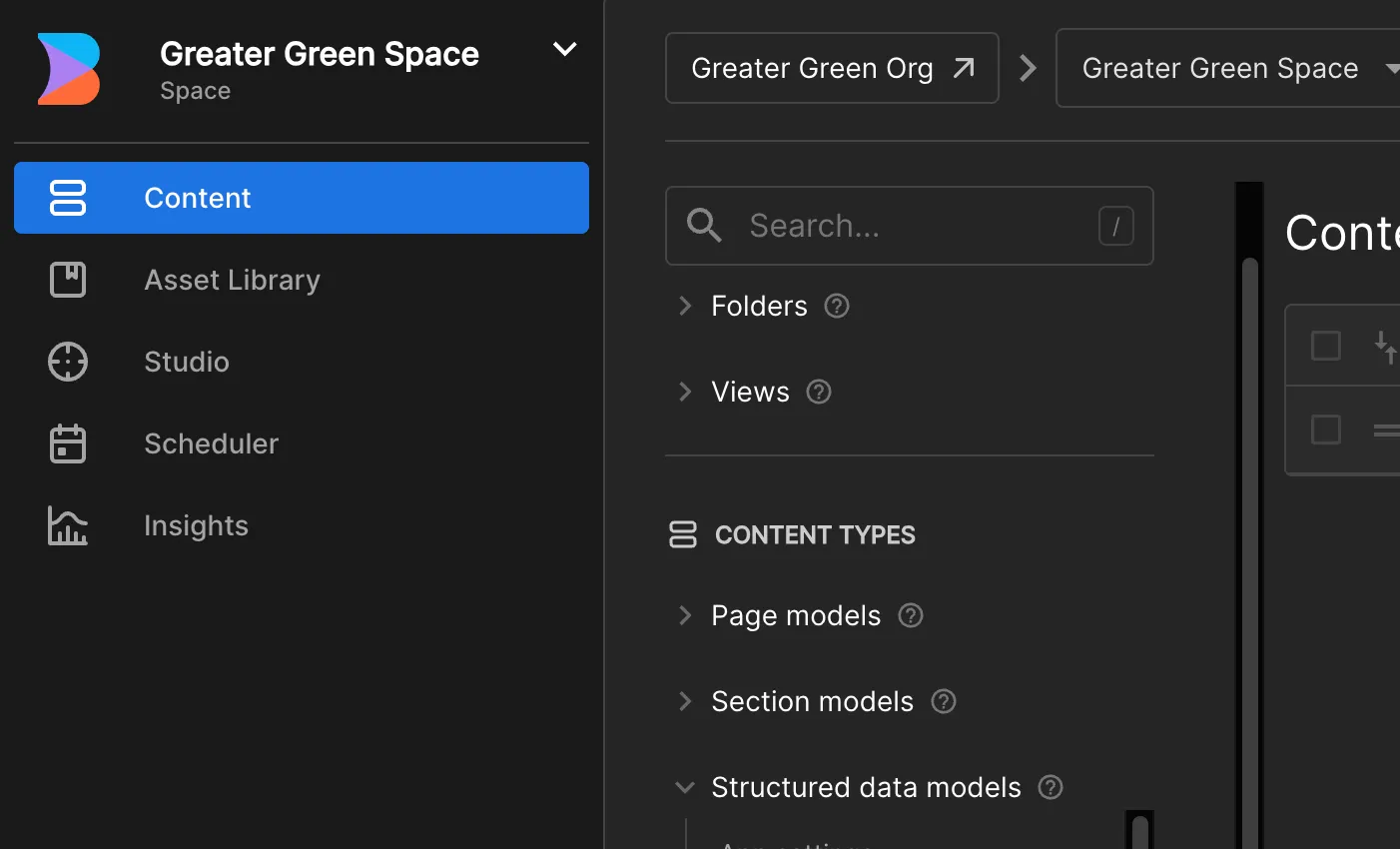The height and width of the screenshot is (849, 1400).
Task: Check the first content row checkbox
Action: click(1326, 429)
